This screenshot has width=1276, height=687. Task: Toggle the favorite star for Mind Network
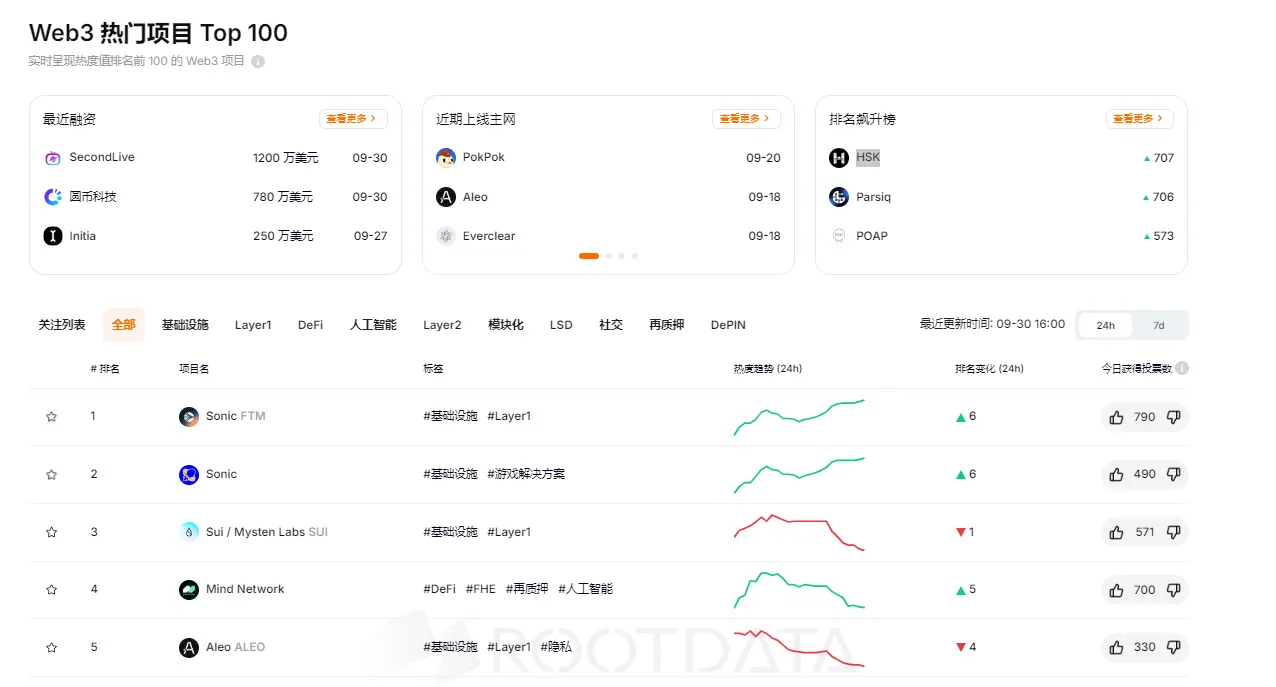coord(51,590)
